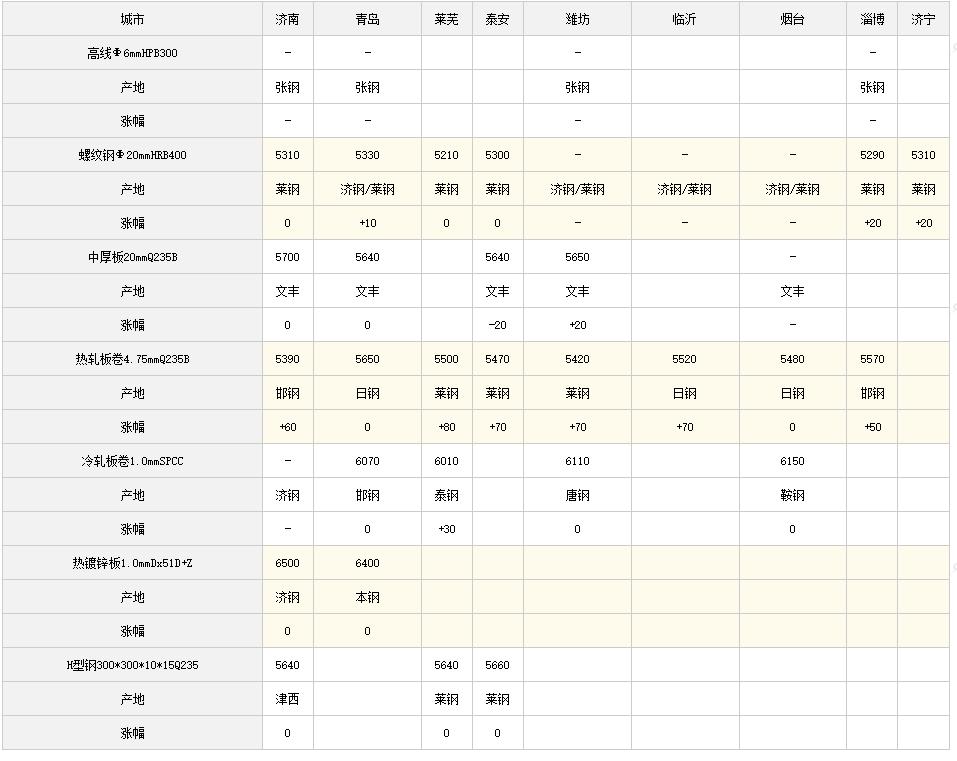Click the +60 change value for 济南
This screenshot has height=761, width=957.
[x=287, y=427]
